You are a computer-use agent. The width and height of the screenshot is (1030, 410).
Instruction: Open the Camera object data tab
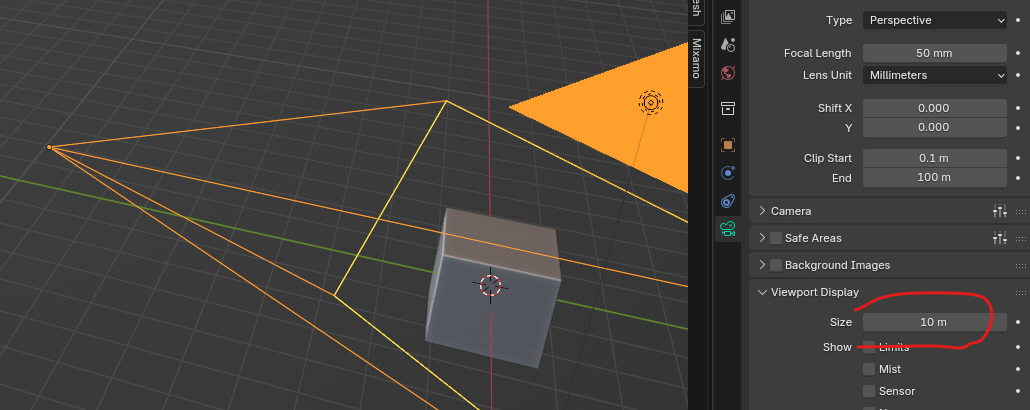coord(728,229)
